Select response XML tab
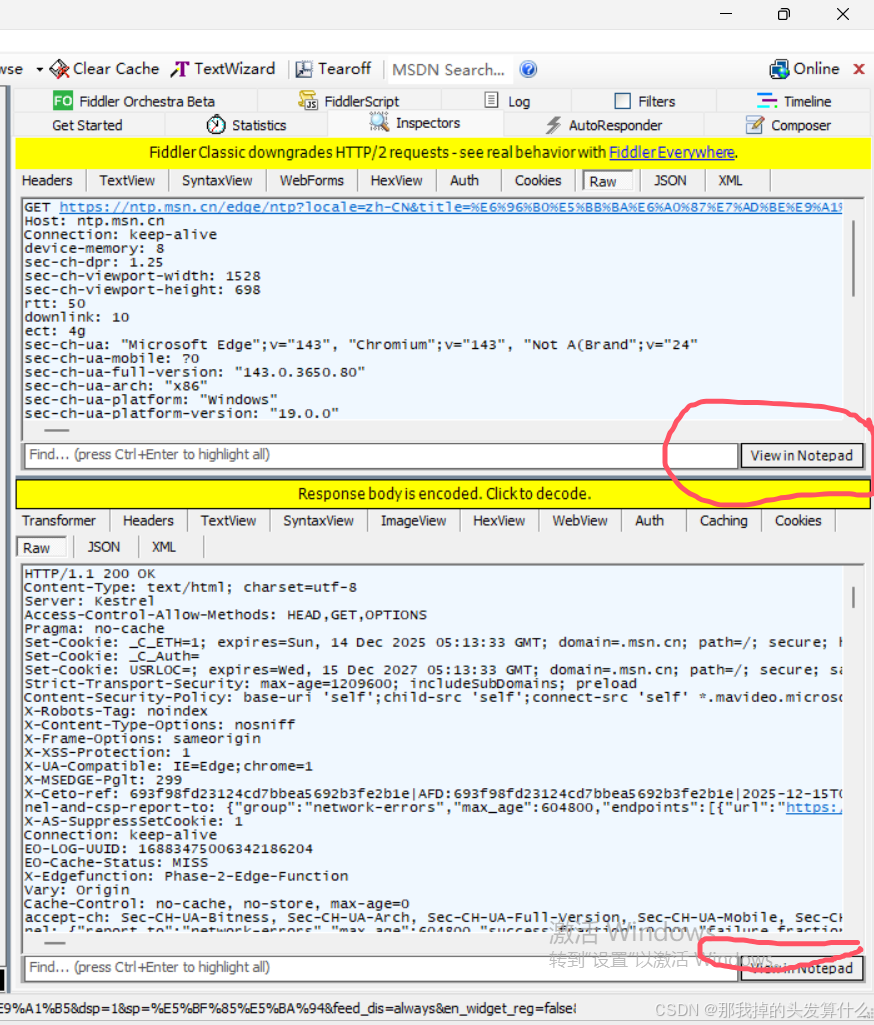Screen dimensions: 874x1025 pos(163,547)
